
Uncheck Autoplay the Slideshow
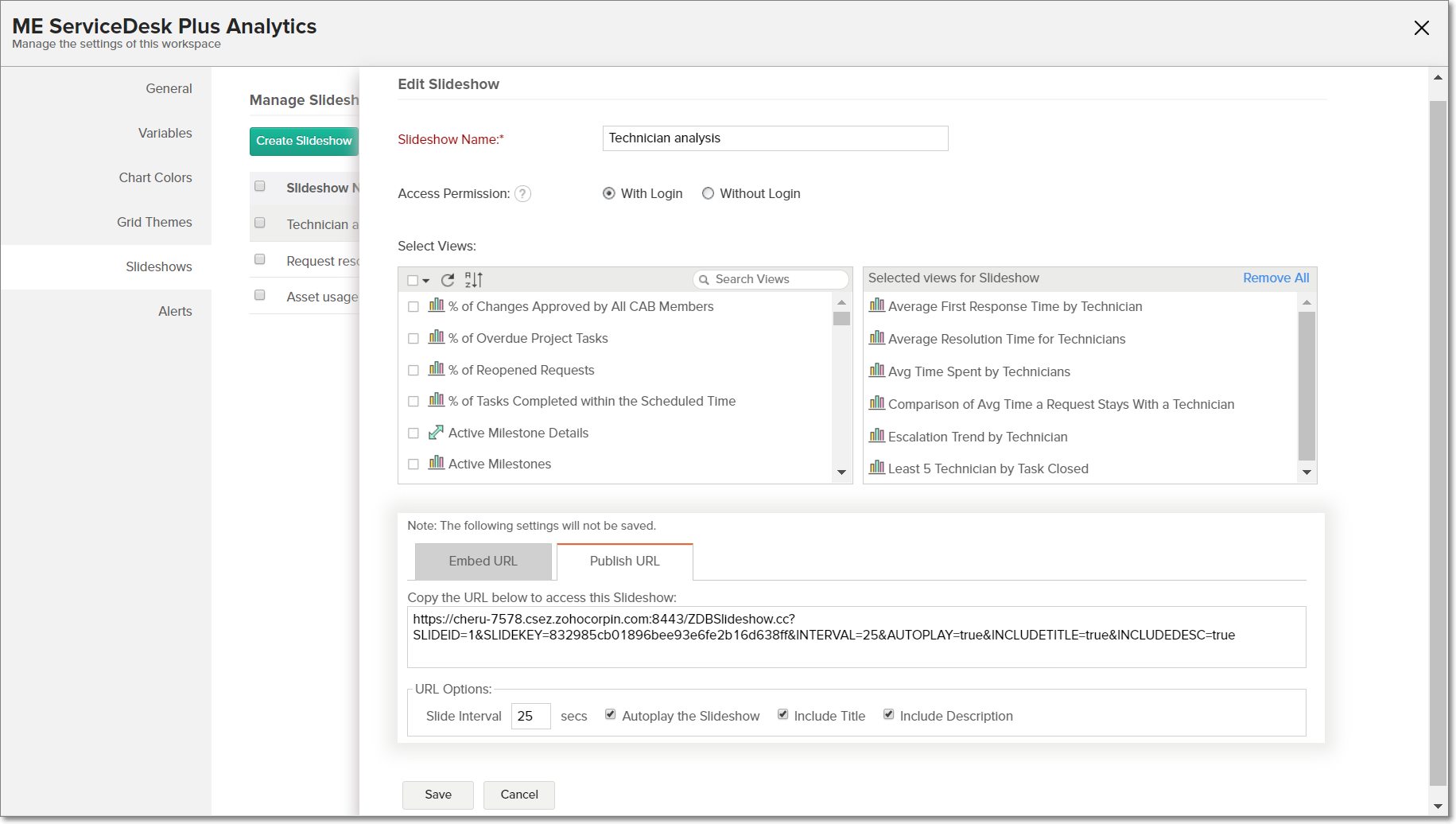tap(611, 714)
